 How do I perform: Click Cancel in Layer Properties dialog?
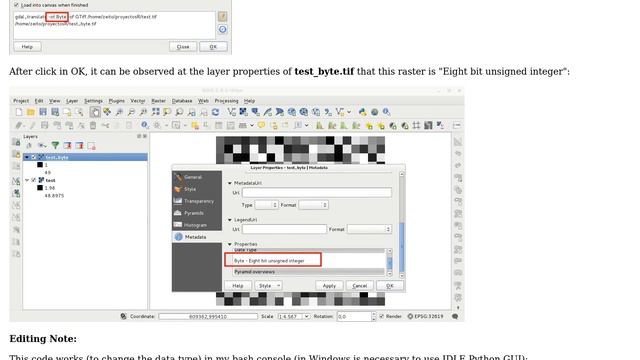pyautogui.click(x=360, y=286)
